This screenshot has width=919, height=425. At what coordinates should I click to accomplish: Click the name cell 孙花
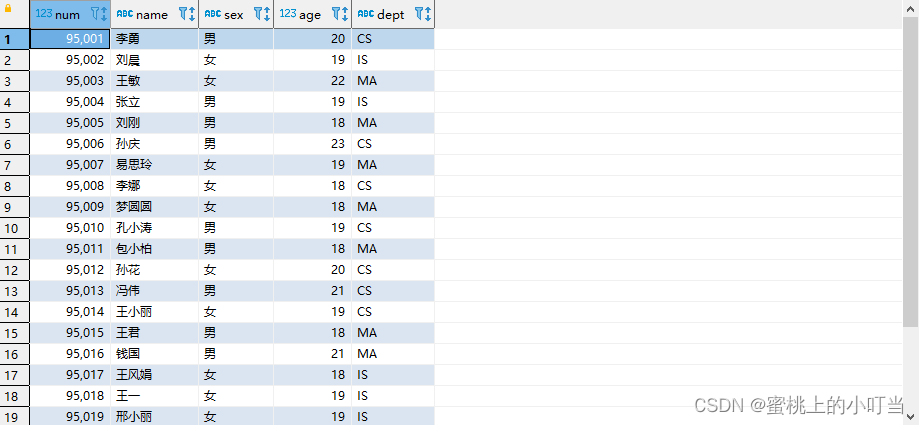point(155,270)
